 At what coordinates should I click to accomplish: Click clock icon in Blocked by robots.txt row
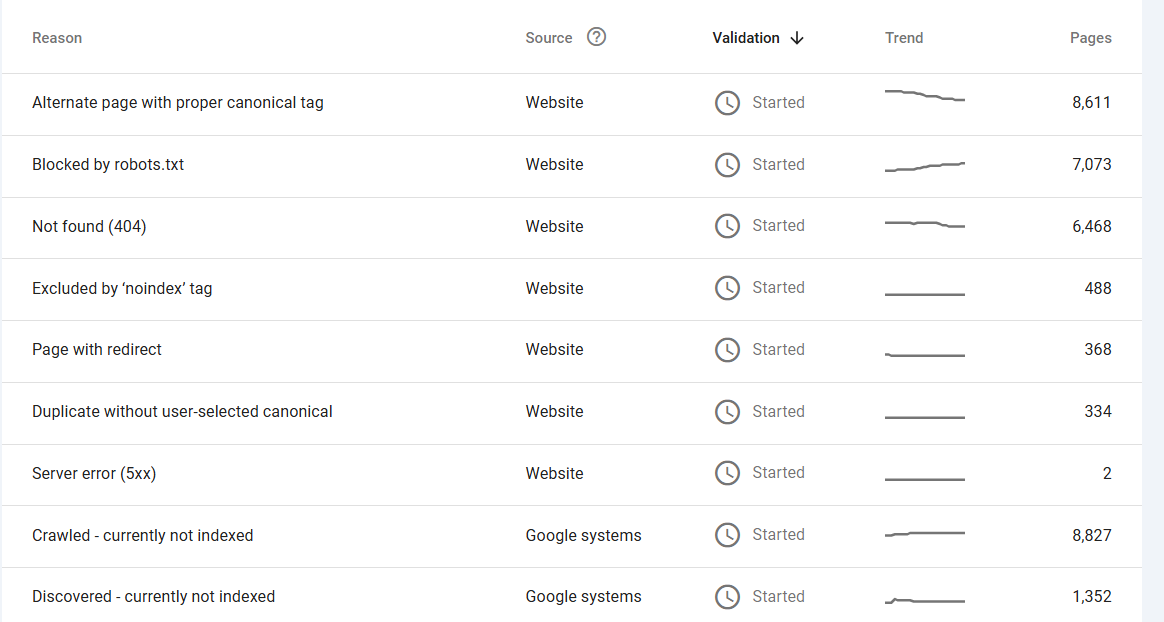[727, 165]
